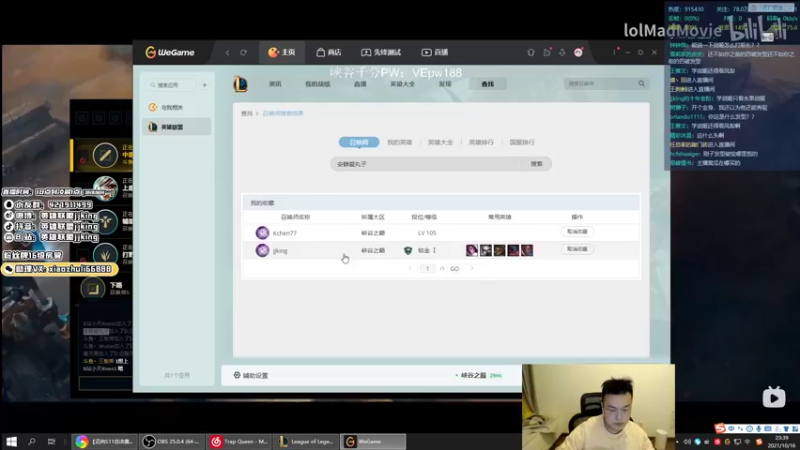Click the 搜索应用 field in the sidebar
Screen dimensions: 800x450
point(171,85)
